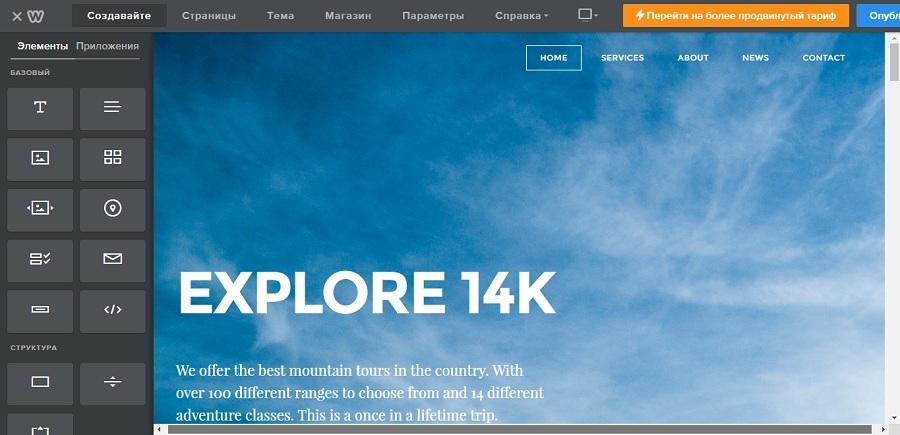Screen dimensions: 900x435
Task: Open the Тема tab
Action: pyautogui.click(x=281, y=15)
